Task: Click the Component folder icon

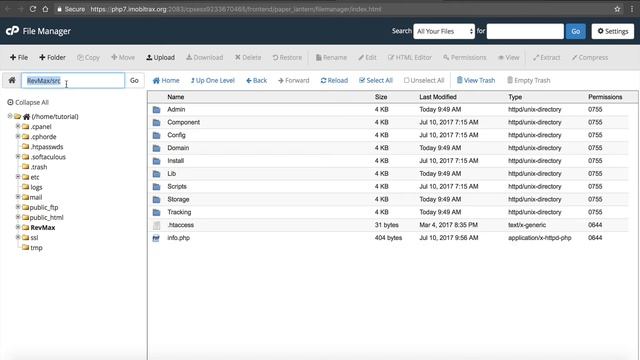Action: coord(156,122)
